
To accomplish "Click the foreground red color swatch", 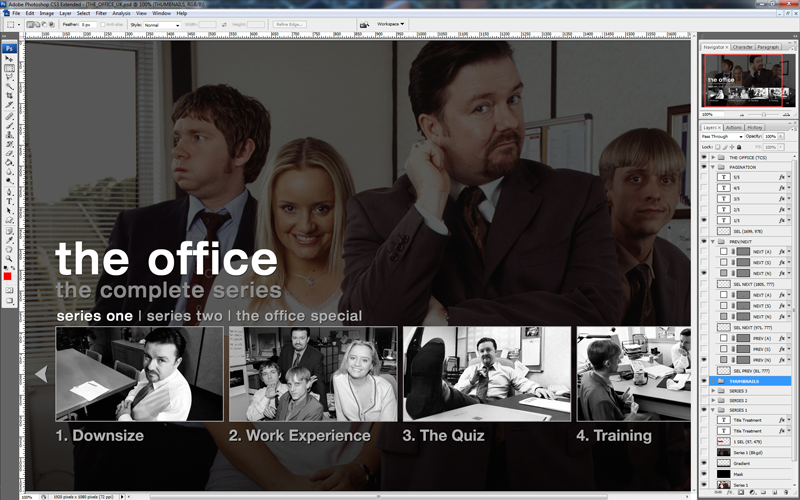I will (7, 276).
